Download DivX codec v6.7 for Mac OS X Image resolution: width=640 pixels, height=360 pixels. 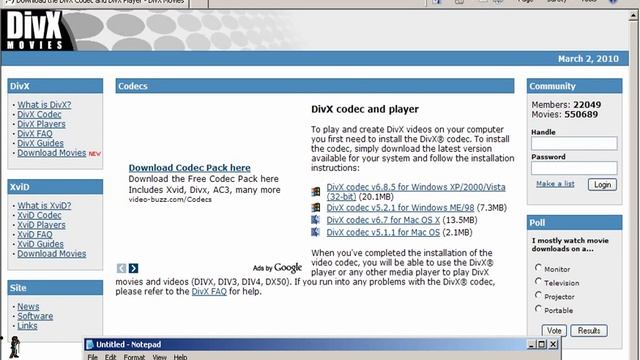(383, 220)
